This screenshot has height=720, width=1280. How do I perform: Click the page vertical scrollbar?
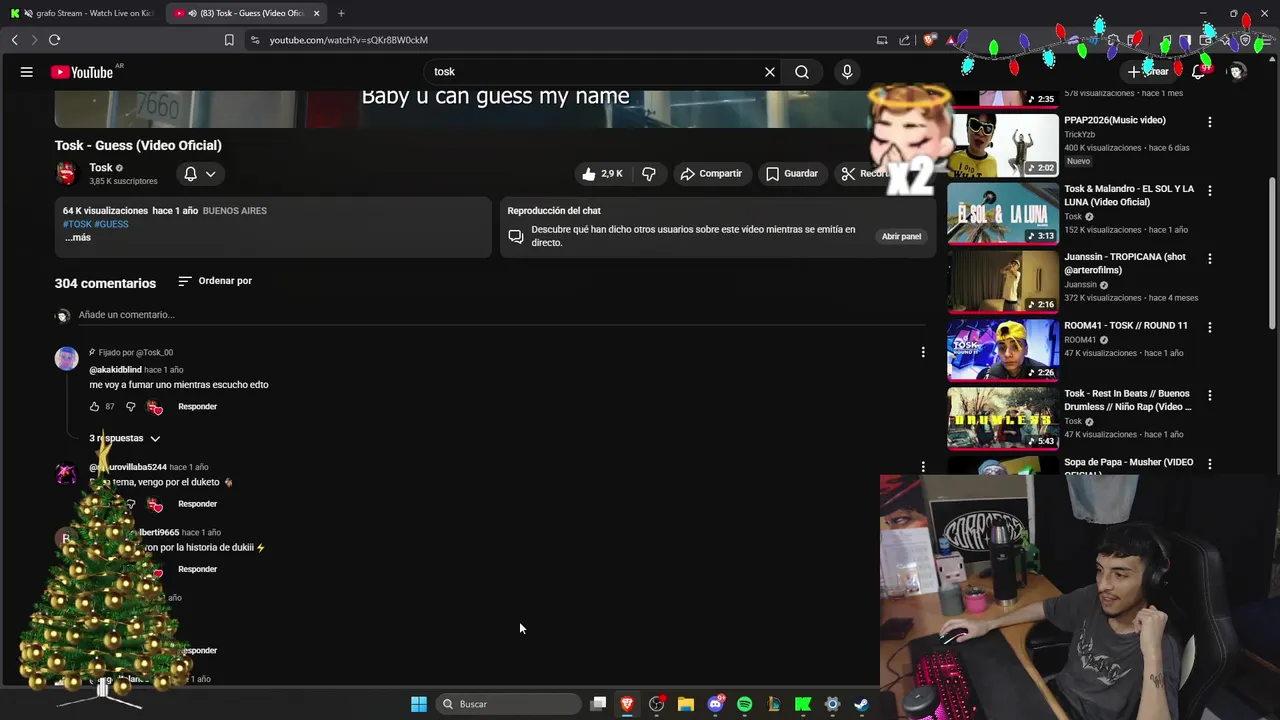[x=1273, y=255]
